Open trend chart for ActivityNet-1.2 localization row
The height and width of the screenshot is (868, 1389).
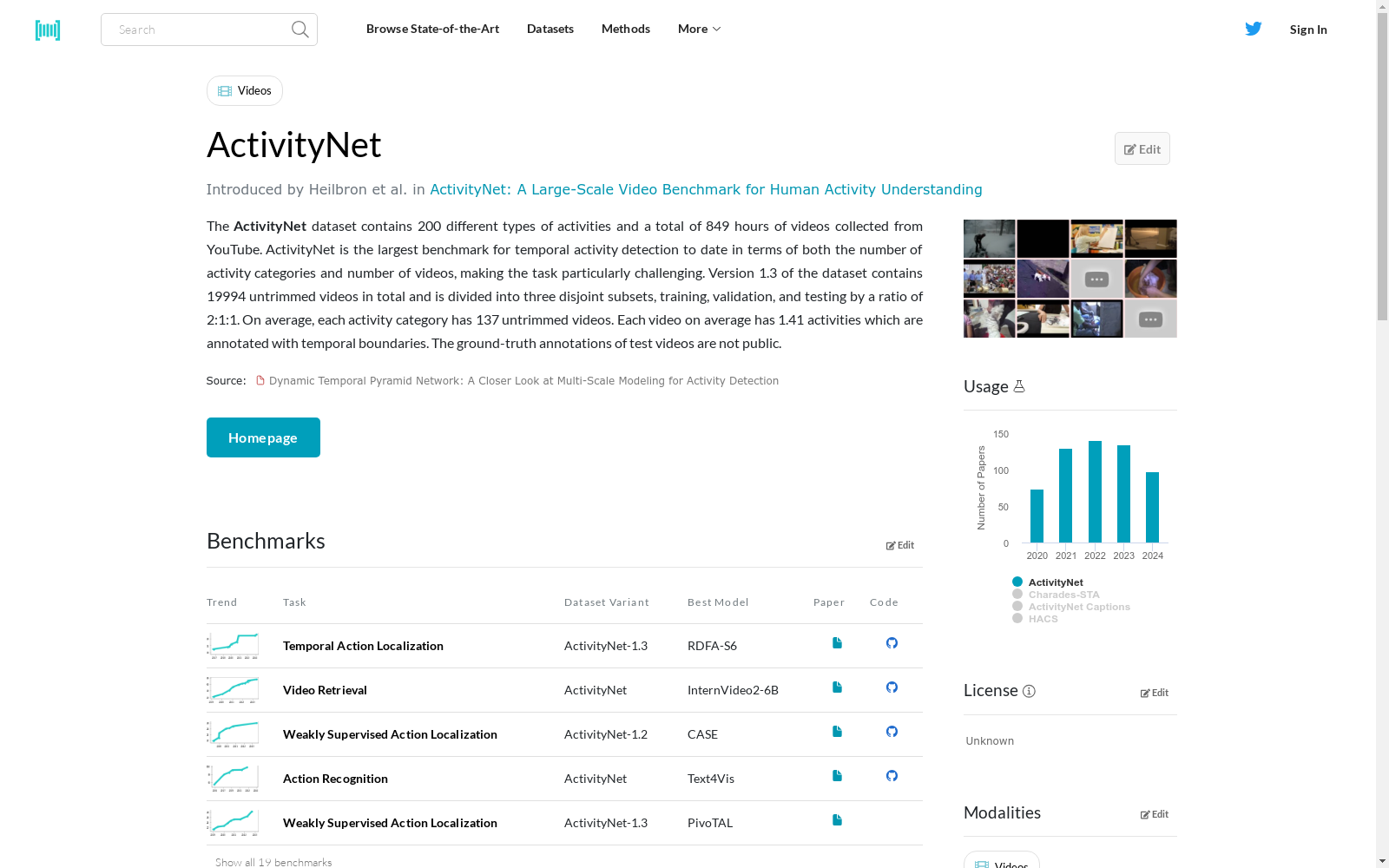233,734
